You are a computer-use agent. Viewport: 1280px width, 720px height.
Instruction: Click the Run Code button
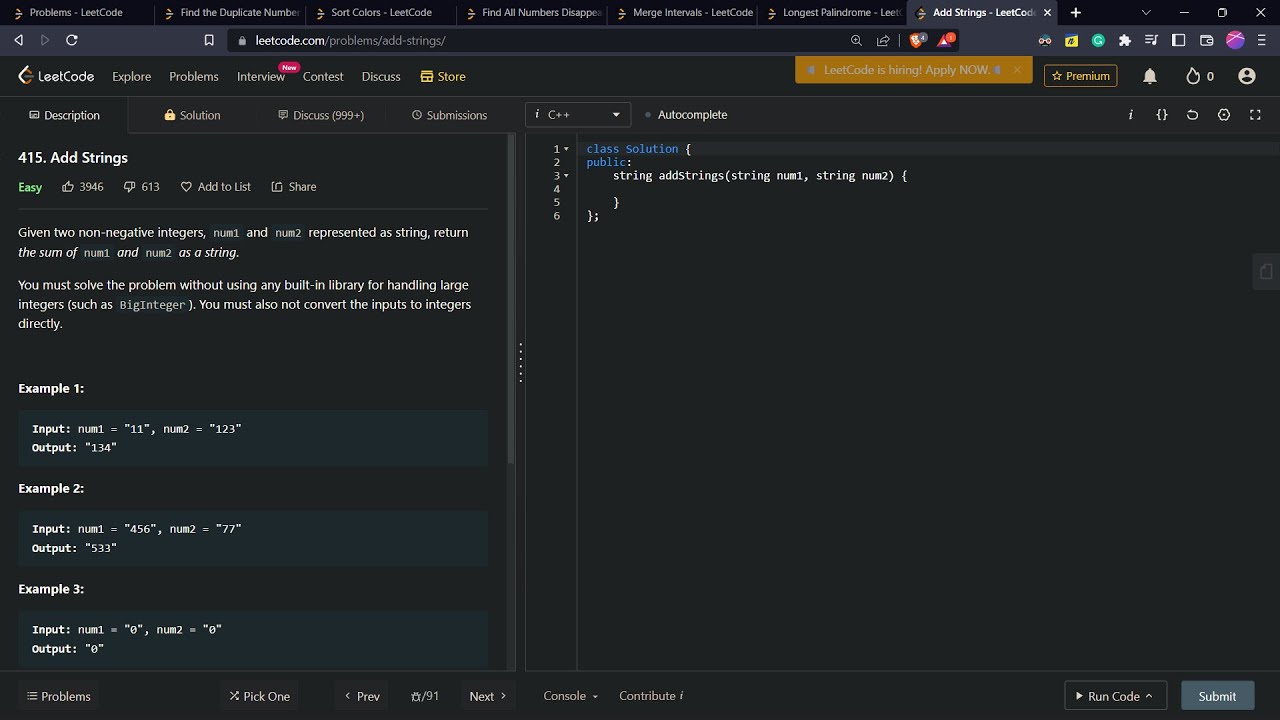[1114, 696]
